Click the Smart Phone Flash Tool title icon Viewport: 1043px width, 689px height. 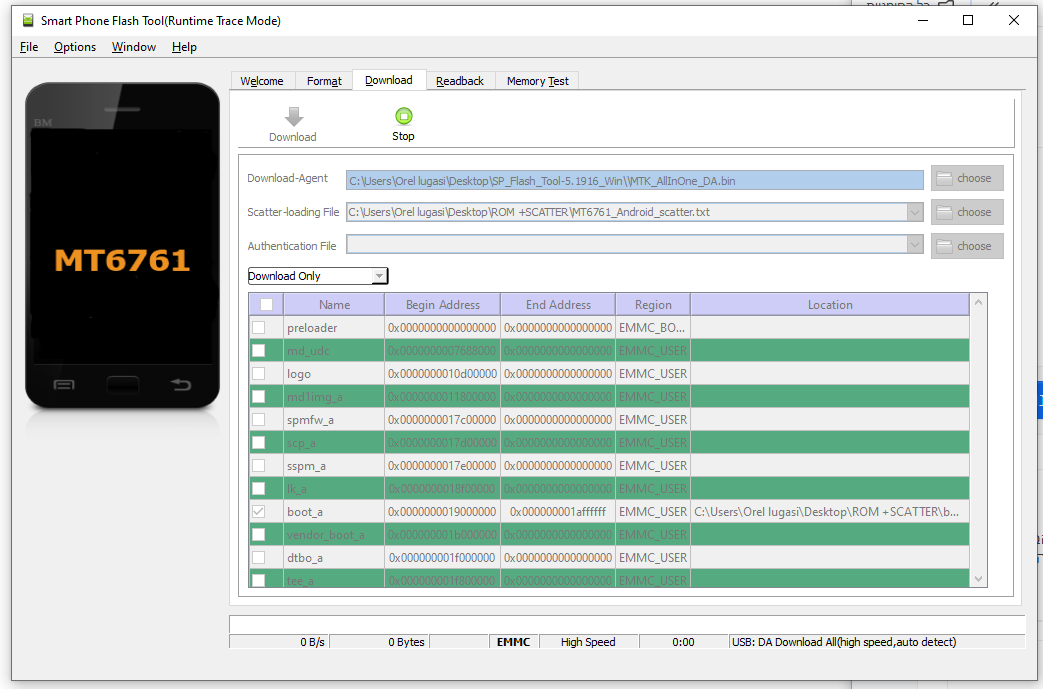click(27, 20)
